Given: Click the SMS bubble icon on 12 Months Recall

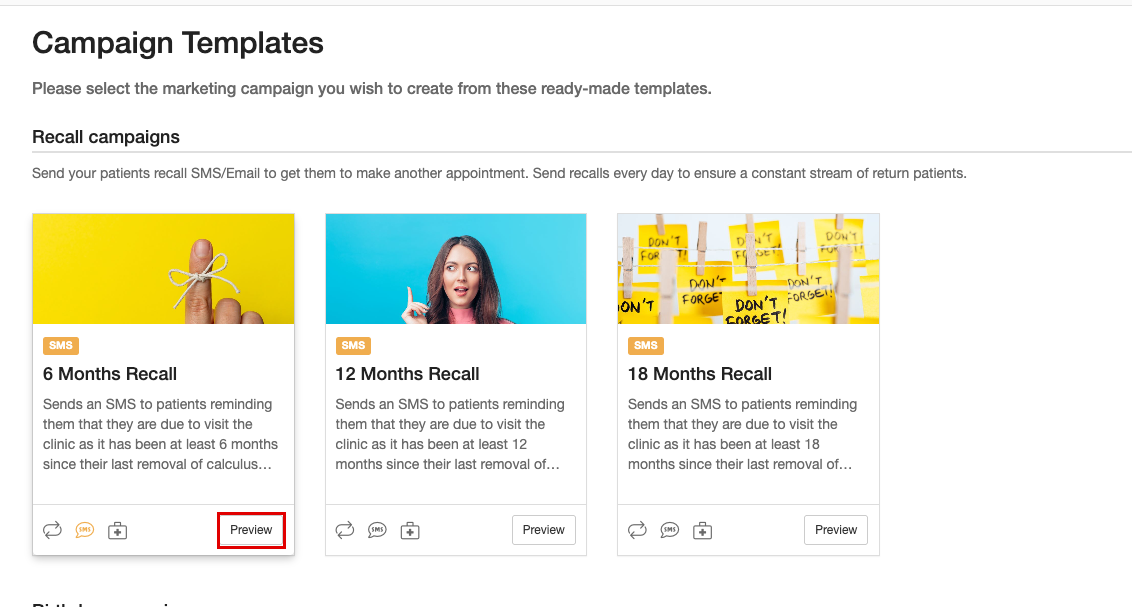Looking at the screenshot, I should coord(377,530).
